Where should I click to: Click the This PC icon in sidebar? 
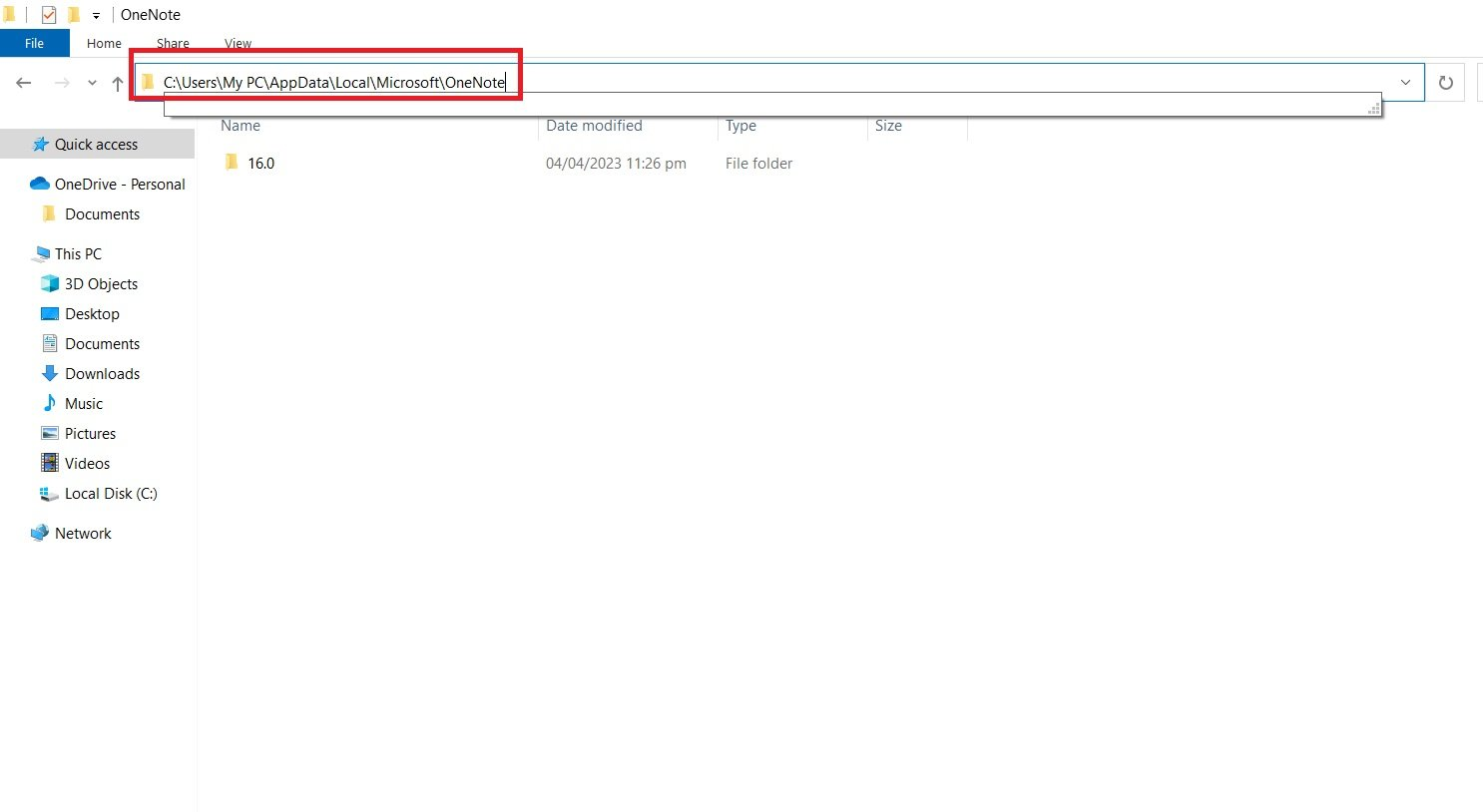[x=41, y=253]
